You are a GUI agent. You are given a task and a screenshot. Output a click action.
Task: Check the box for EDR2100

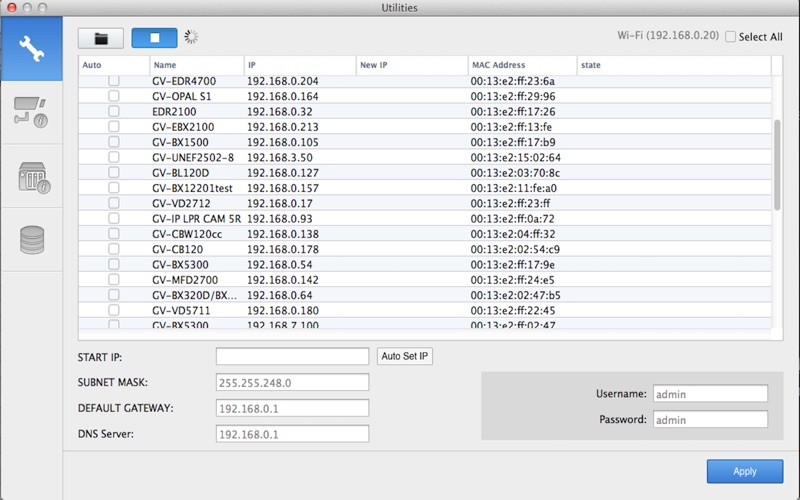[114, 111]
